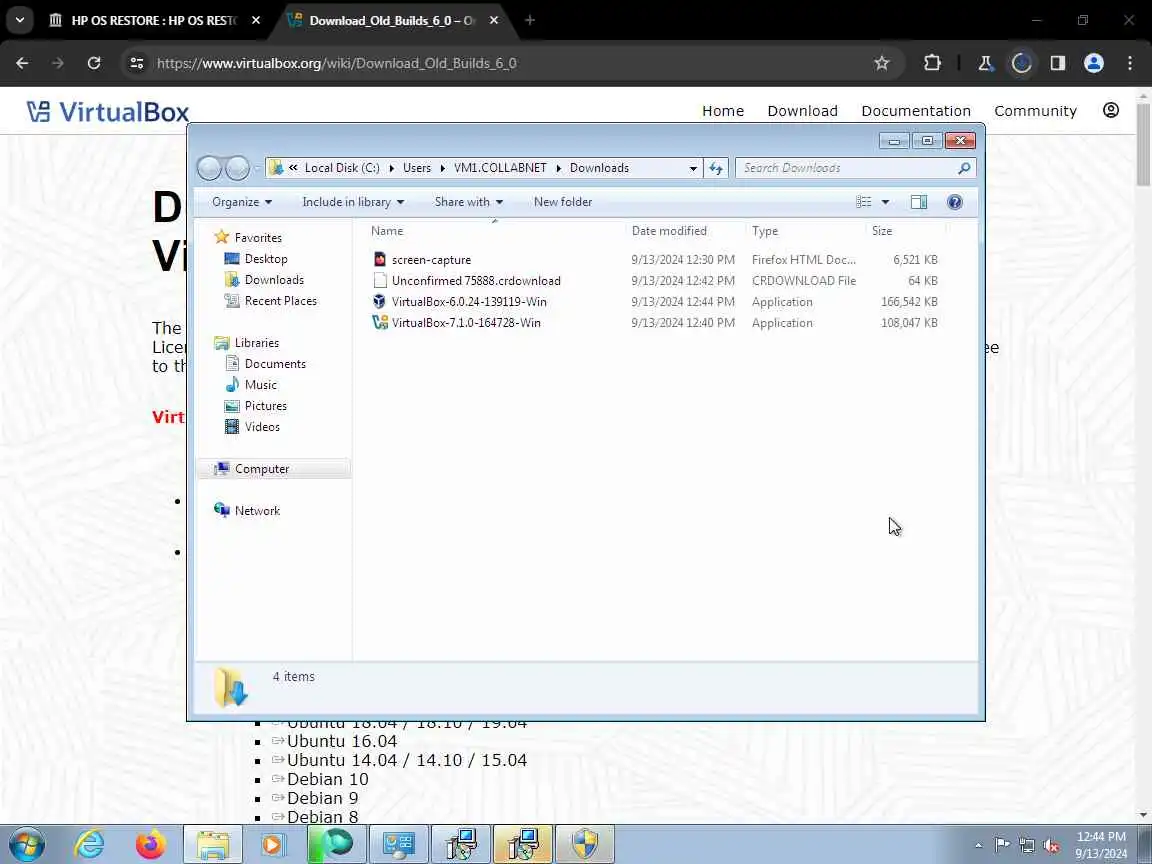Open Share with dropdown
1152x864 pixels.
(x=468, y=202)
